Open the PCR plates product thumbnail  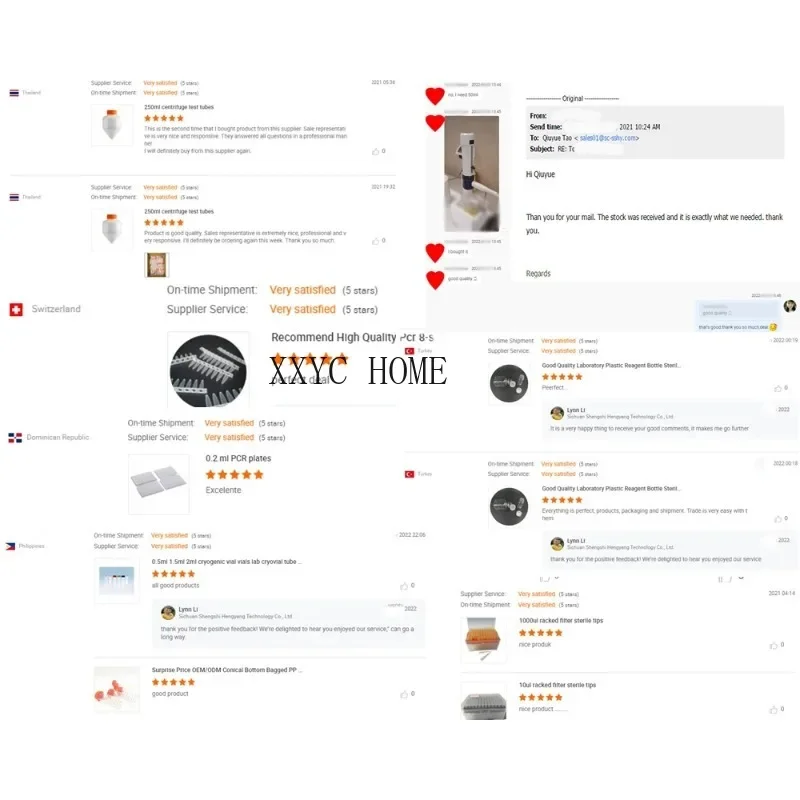(159, 484)
